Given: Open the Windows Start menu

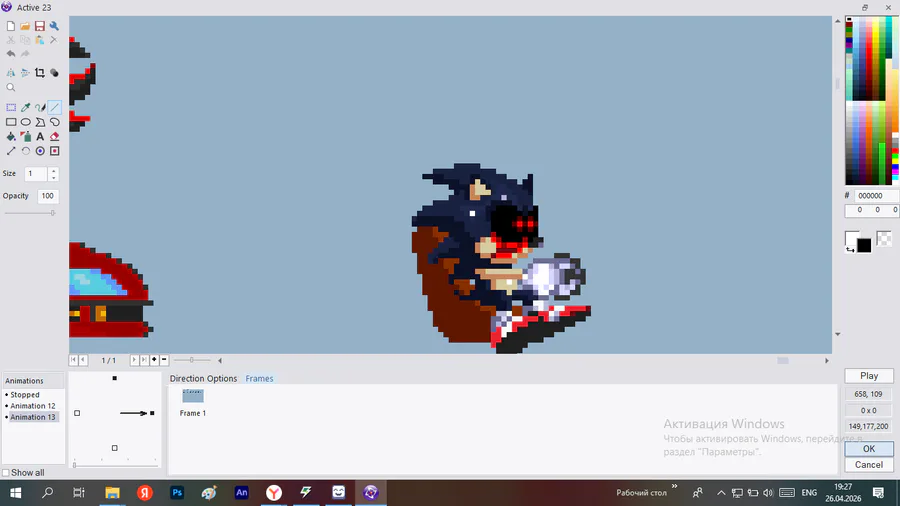Looking at the screenshot, I should pyautogui.click(x=15, y=493).
